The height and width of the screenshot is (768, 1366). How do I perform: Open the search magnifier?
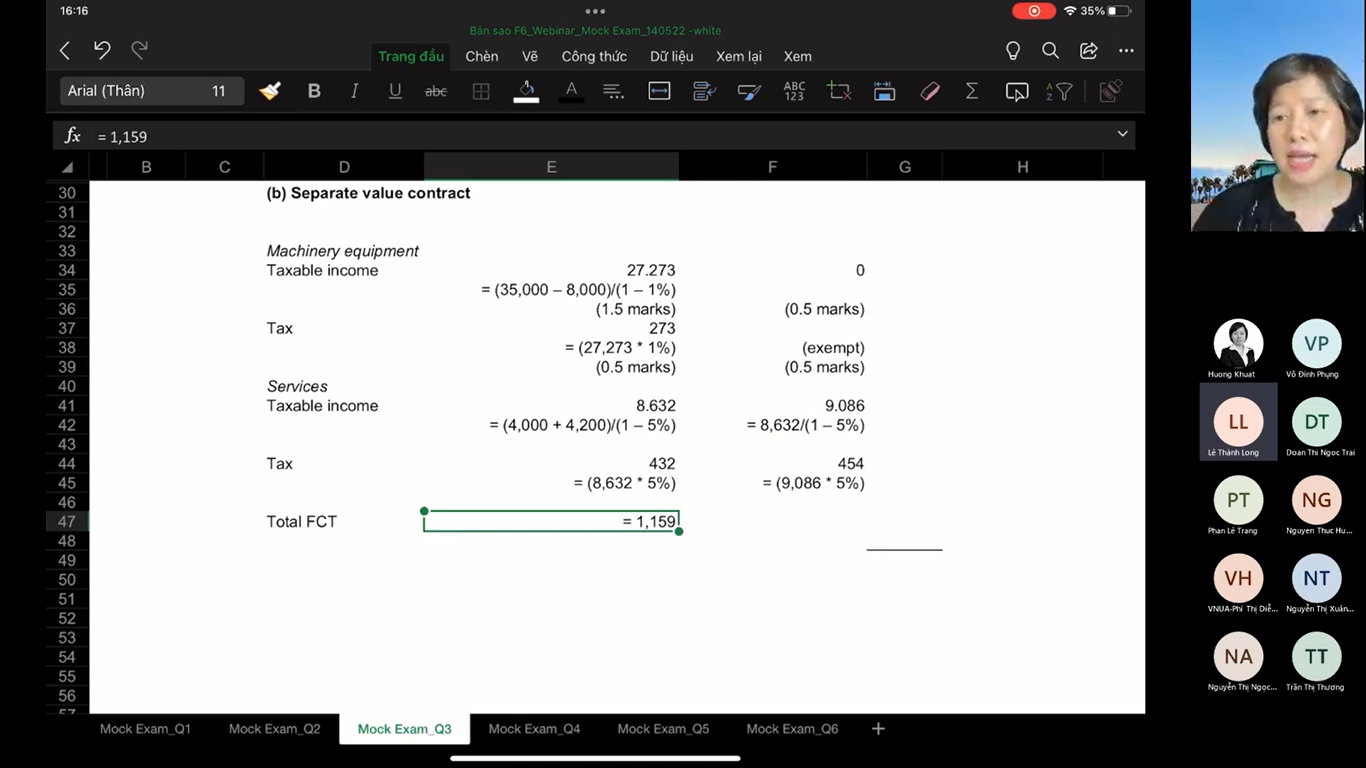(x=1050, y=50)
